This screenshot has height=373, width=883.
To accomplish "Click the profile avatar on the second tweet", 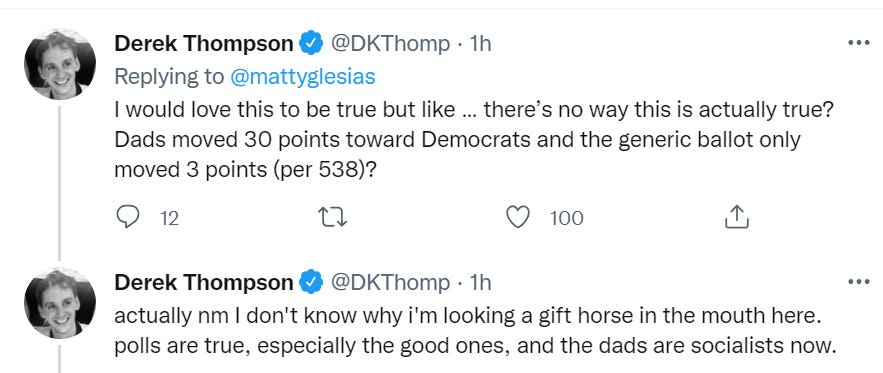I will [60, 303].
